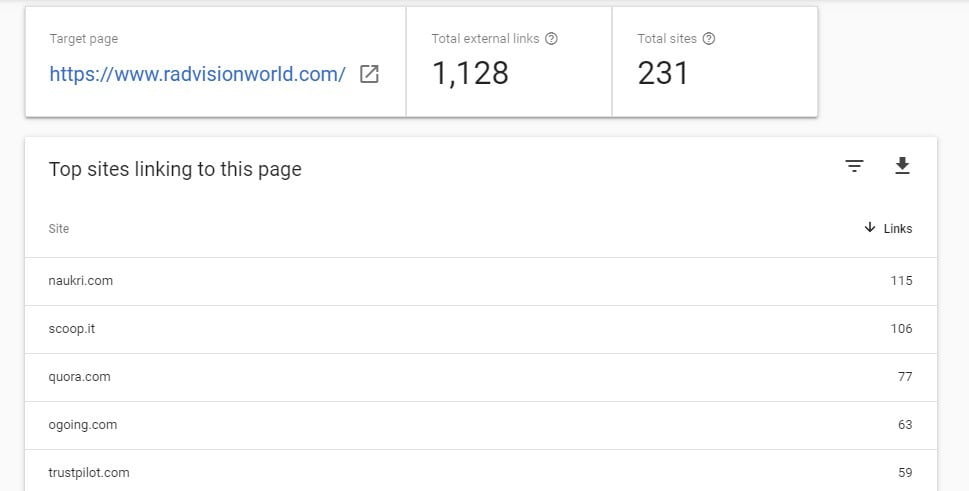The width and height of the screenshot is (969, 491).
Task: Click the 106 links count for scoop.it
Action: 901,329
